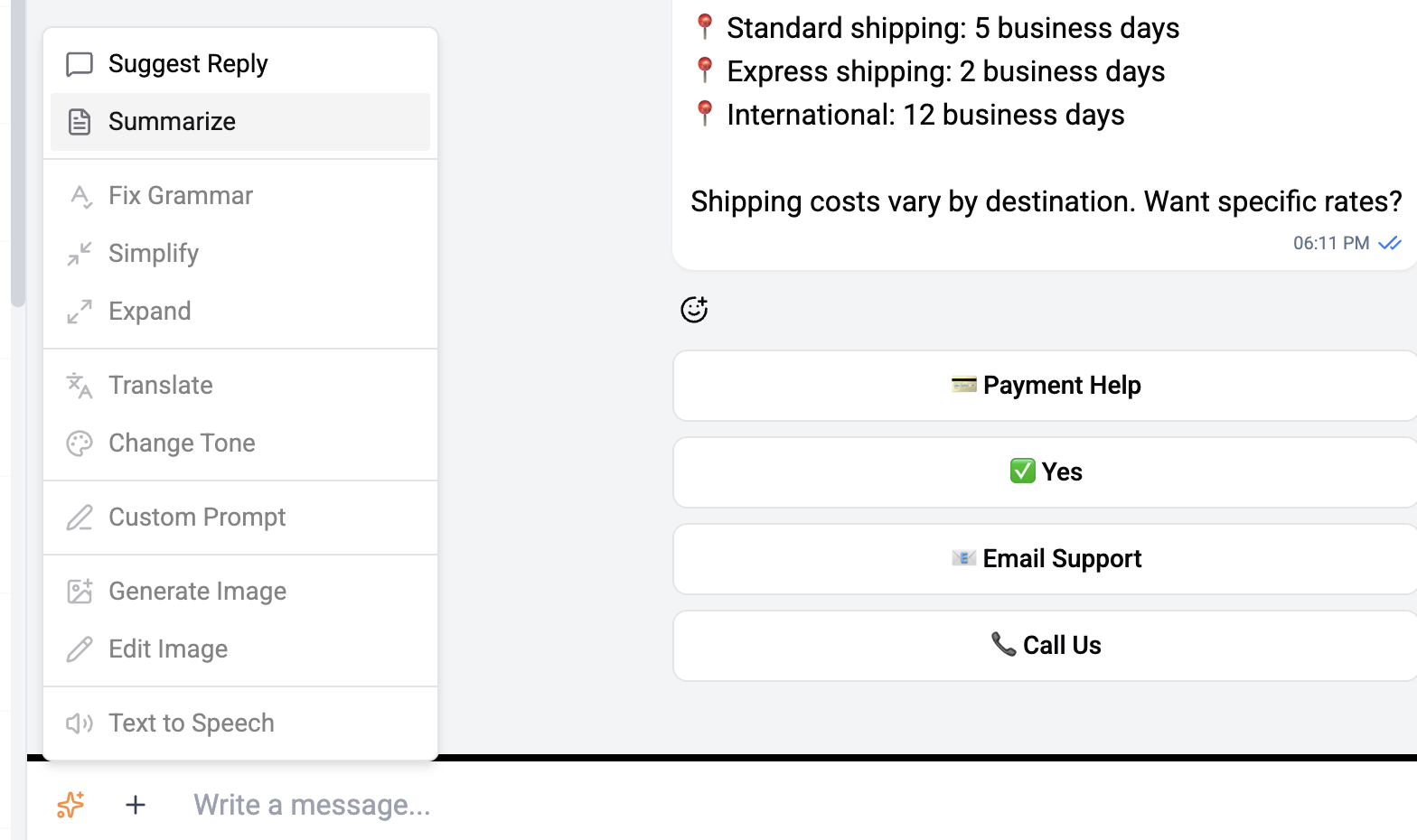Click the orange AI sparkle icon
The image size is (1417, 840).
pos(70,805)
